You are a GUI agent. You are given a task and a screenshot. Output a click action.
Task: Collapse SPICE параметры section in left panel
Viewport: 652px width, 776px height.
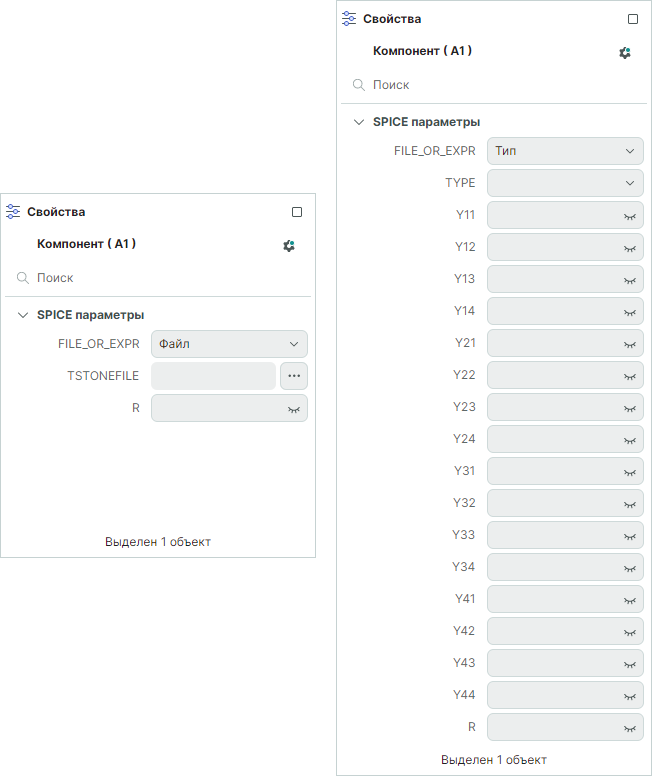23,315
